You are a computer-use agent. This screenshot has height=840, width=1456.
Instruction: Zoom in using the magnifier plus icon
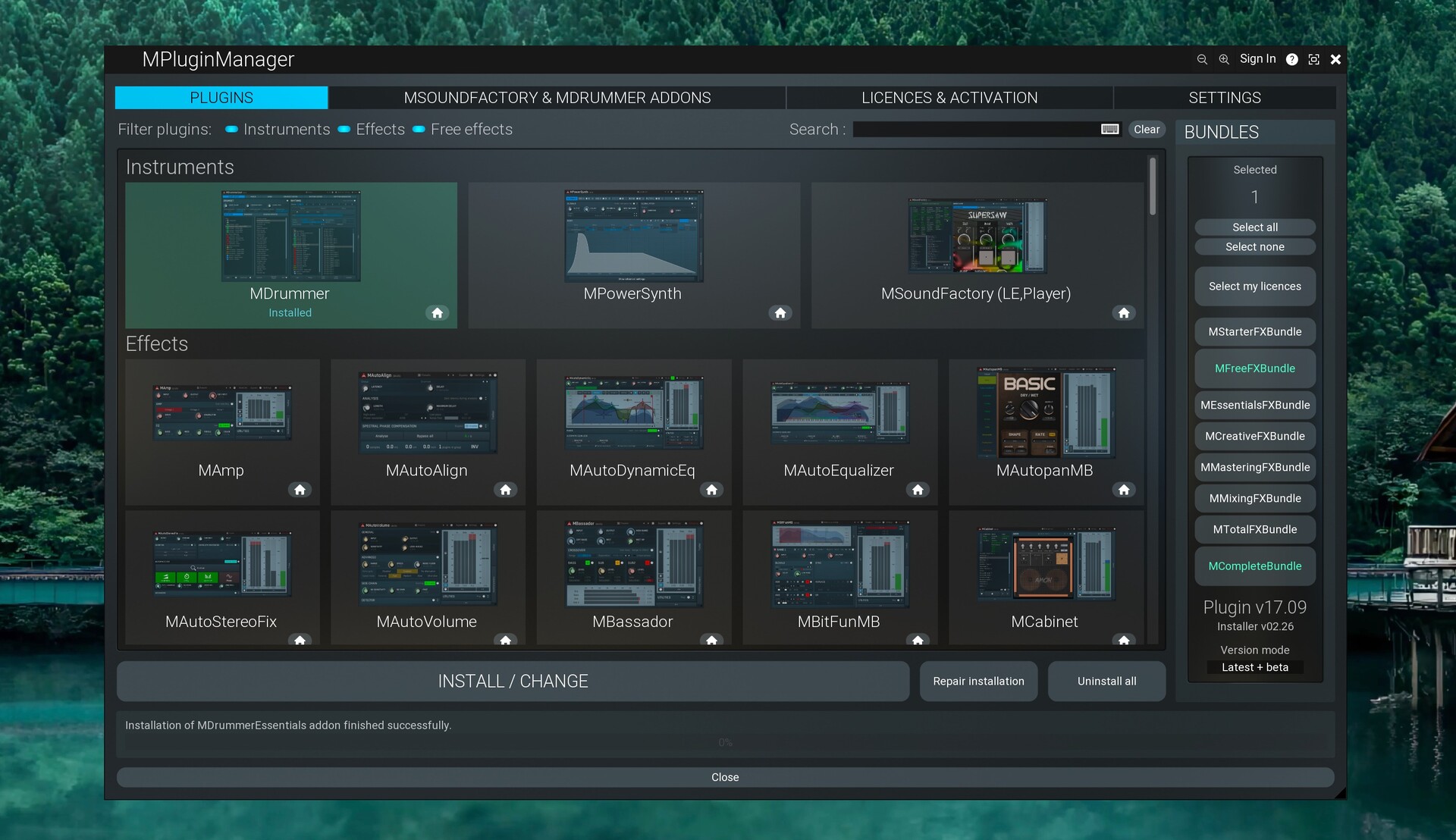tap(1224, 59)
